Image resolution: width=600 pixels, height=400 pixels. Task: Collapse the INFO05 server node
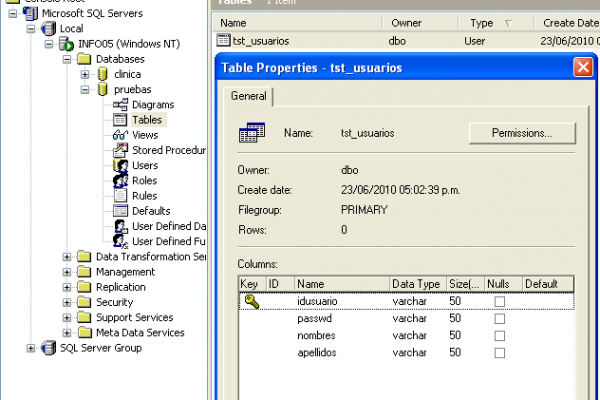coord(49,44)
